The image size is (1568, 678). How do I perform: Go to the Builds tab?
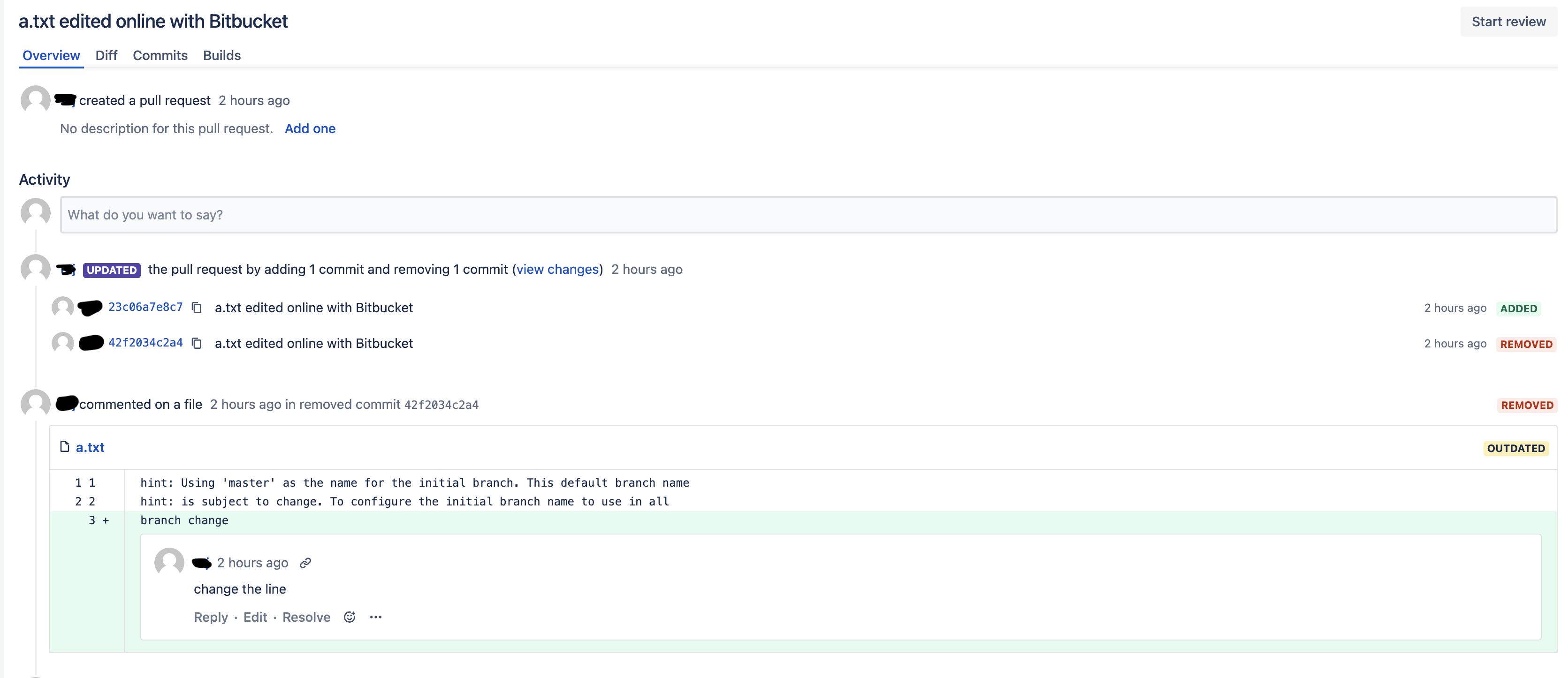coord(221,55)
